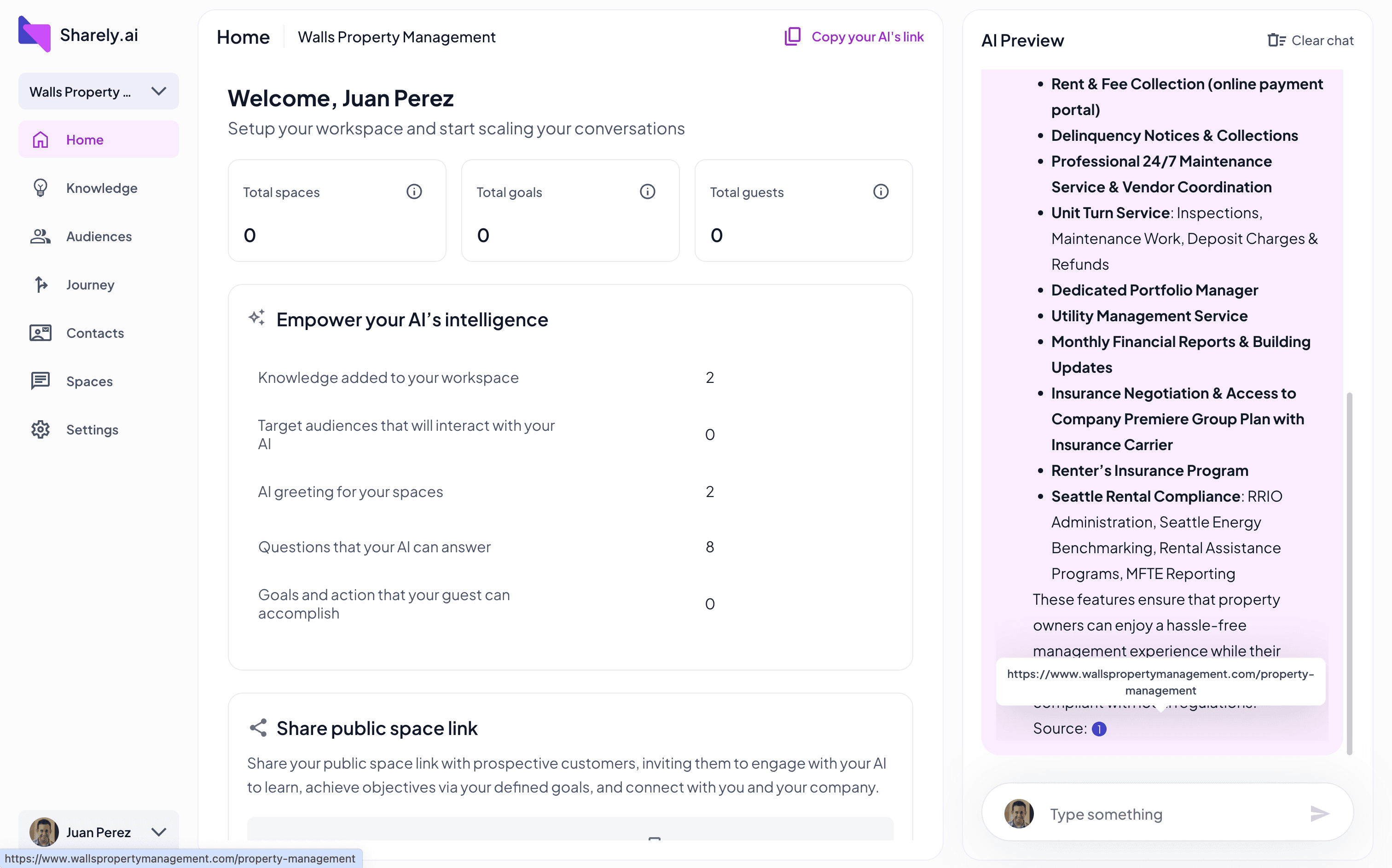Go to the Audiences page
The width and height of the screenshot is (1392, 868).
(x=99, y=237)
